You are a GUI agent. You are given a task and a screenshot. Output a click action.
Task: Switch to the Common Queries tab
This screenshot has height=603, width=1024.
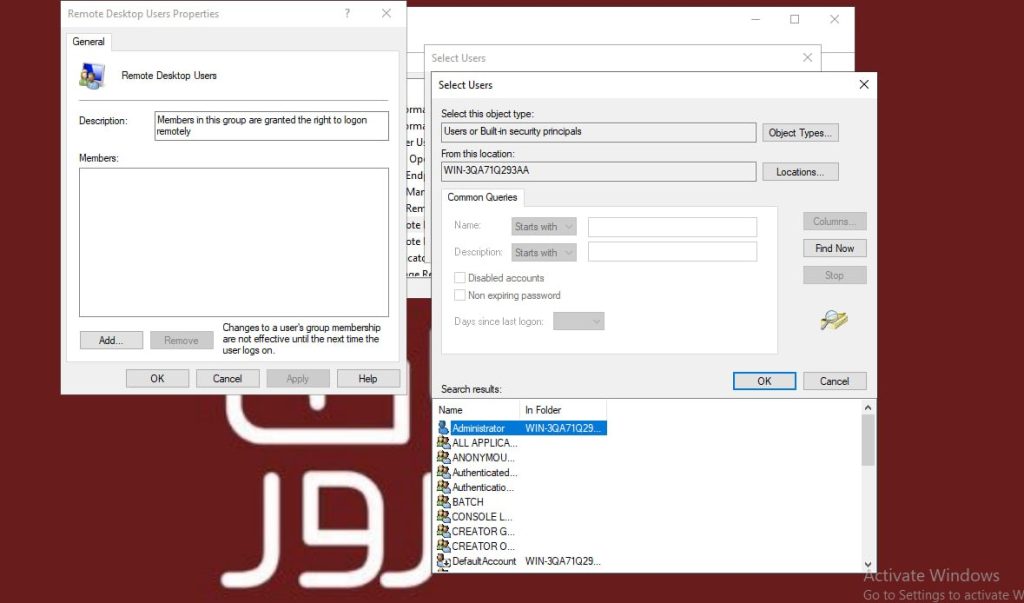pyautogui.click(x=483, y=197)
